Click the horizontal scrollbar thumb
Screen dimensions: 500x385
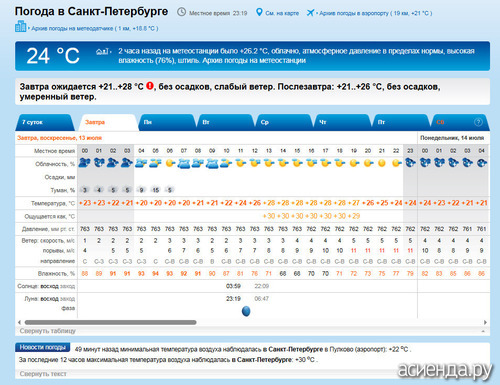pyautogui.click(x=110, y=322)
